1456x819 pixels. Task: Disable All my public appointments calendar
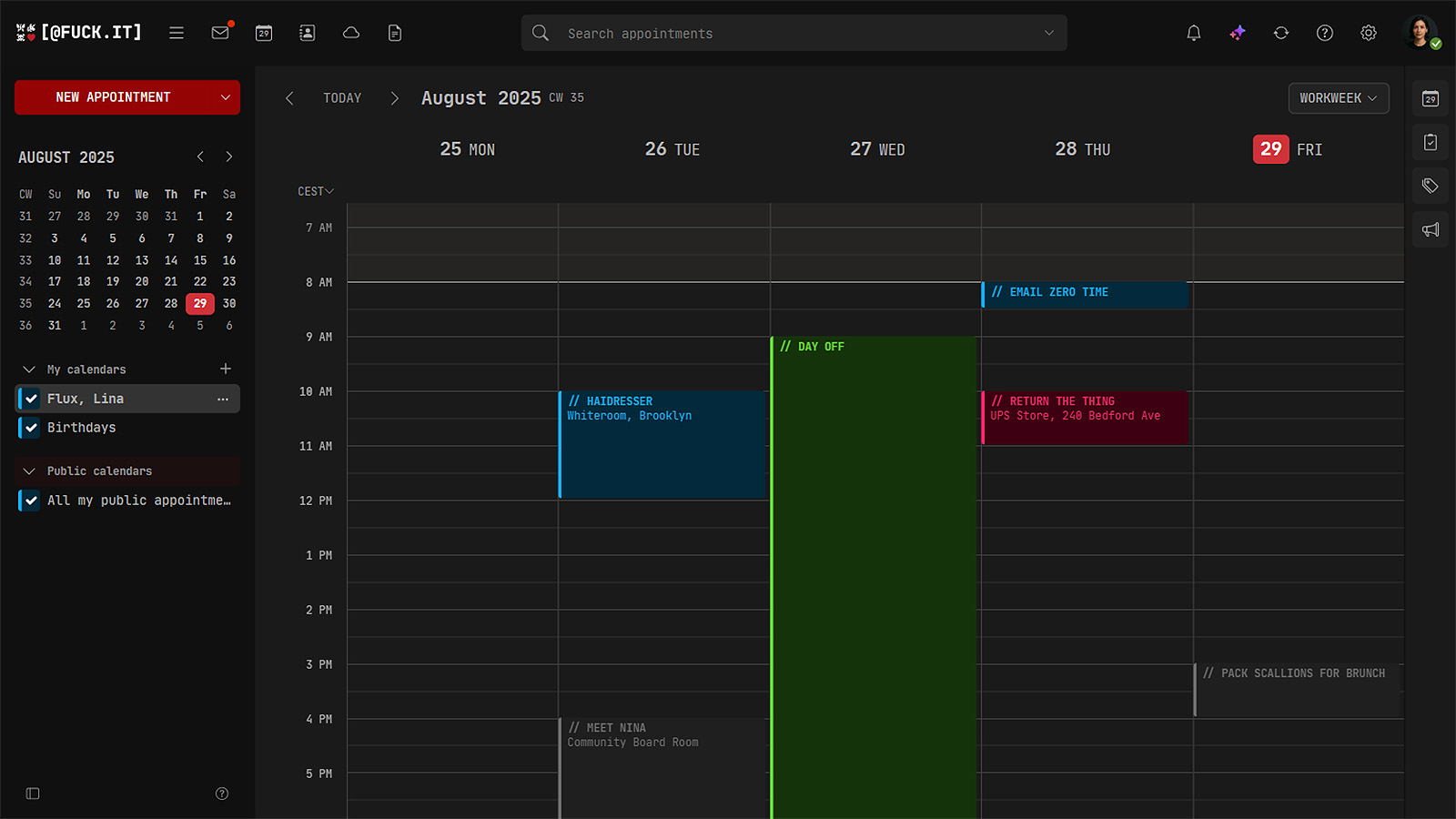point(31,500)
